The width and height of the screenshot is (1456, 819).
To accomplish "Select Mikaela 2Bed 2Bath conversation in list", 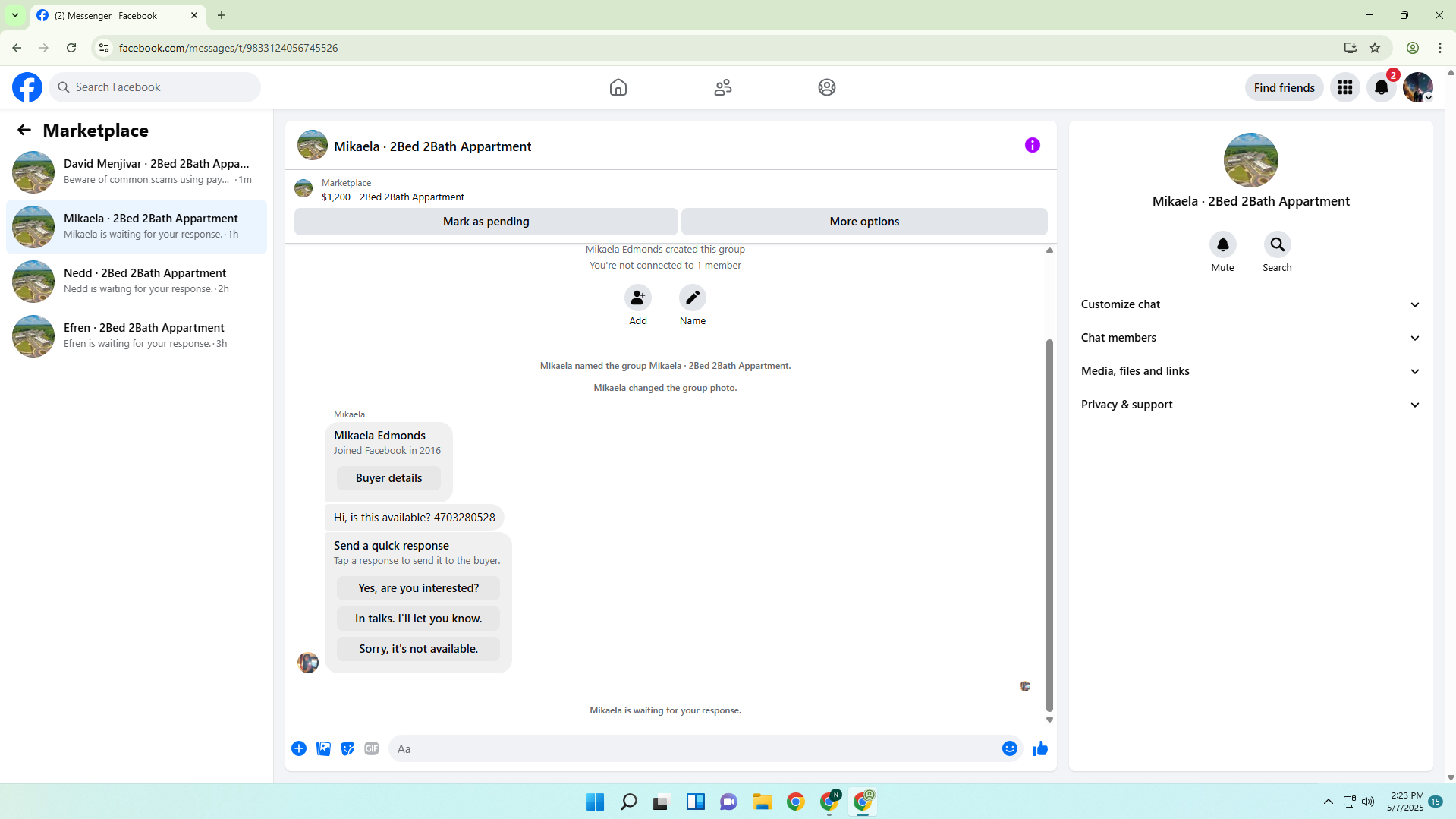I will [137, 227].
